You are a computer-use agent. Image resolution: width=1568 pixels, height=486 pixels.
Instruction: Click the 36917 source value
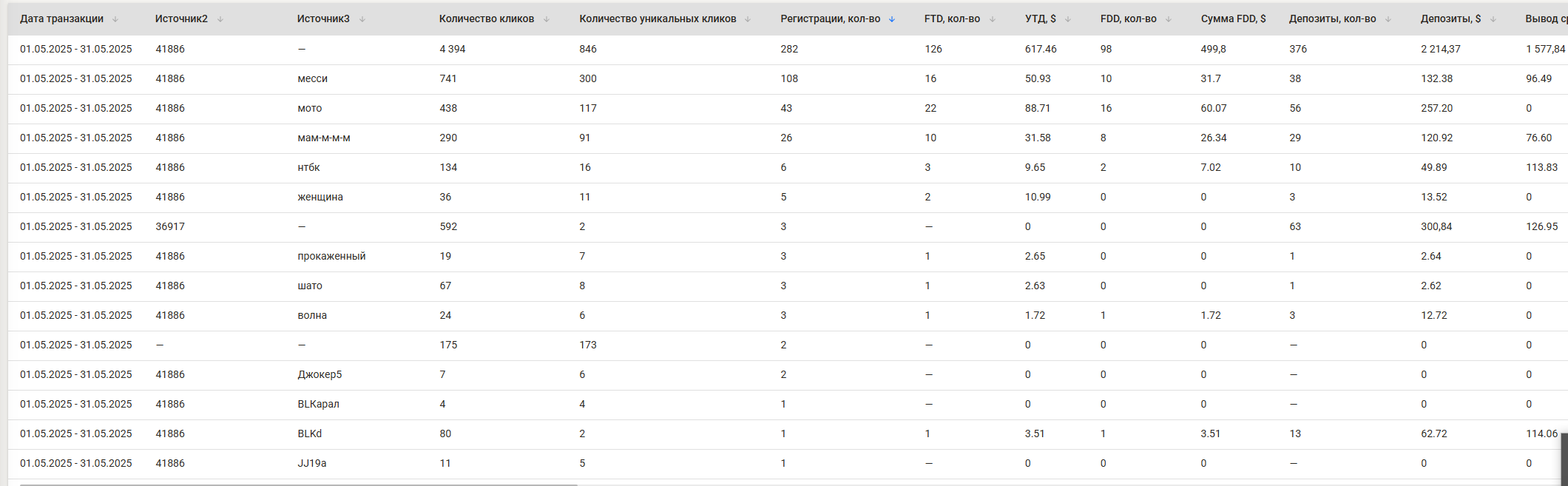[170, 226]
